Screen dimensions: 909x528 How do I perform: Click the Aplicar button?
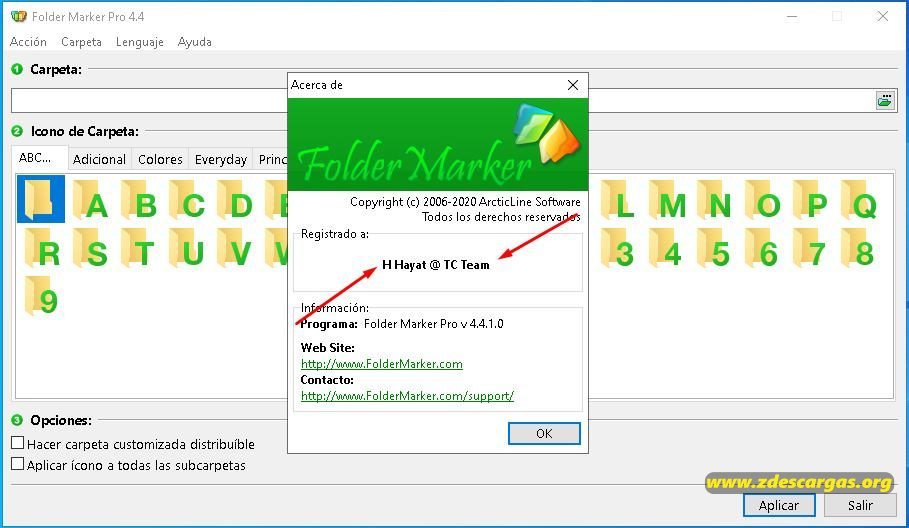tap(779, 505)
